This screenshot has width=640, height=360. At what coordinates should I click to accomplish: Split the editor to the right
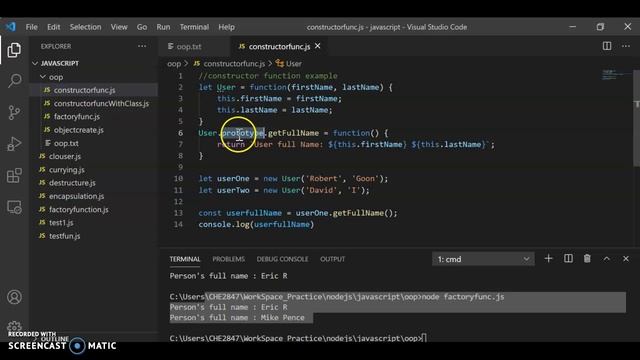(607, 46)
